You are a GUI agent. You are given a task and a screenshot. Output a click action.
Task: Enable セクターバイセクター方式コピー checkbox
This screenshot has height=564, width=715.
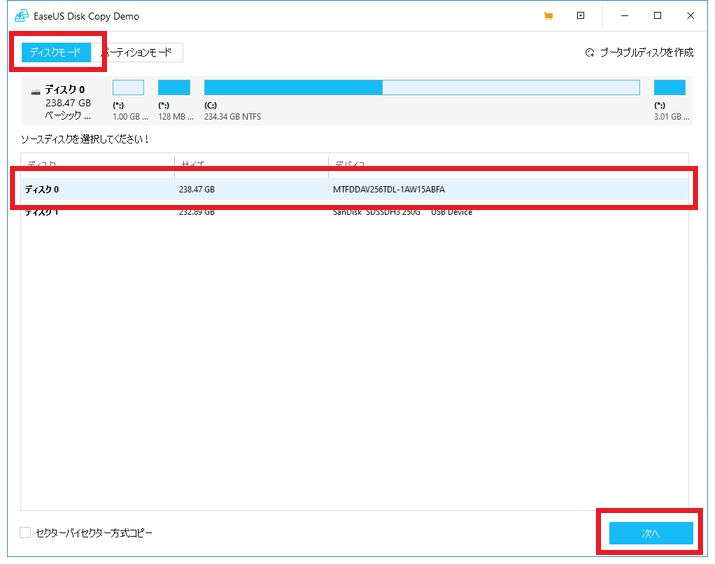[25, 533]
